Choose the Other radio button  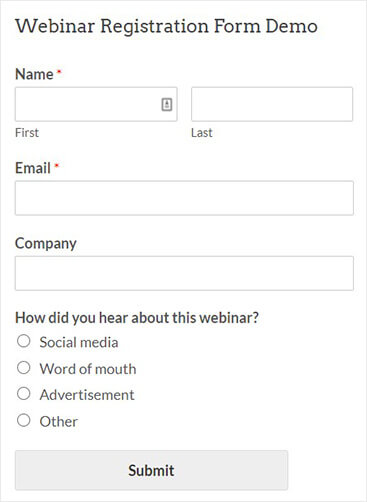pyautogui.click(x=24, y=420)
